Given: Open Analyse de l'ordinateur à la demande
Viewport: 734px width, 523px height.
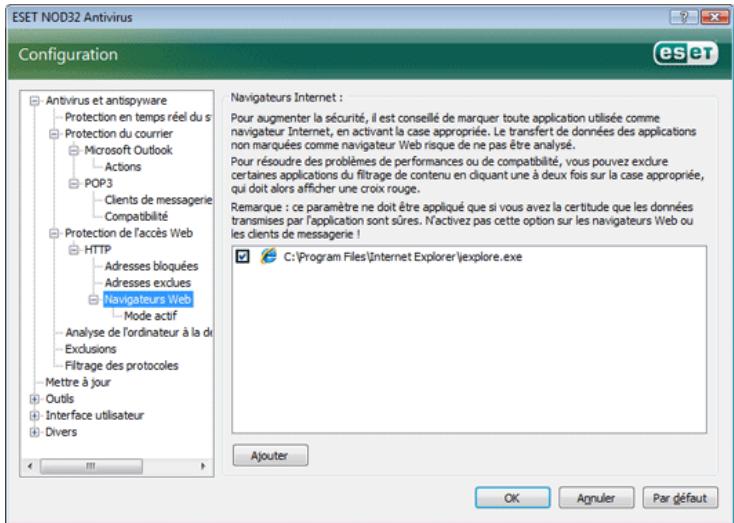Looking at the screenshot, I should pos(139,332).
